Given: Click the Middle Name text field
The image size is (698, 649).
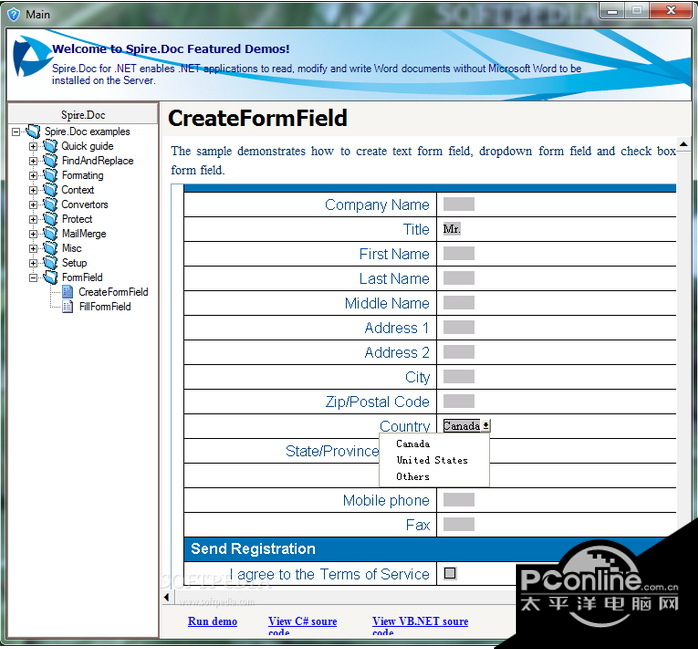Looking at the screenshot, I should 459,303.
